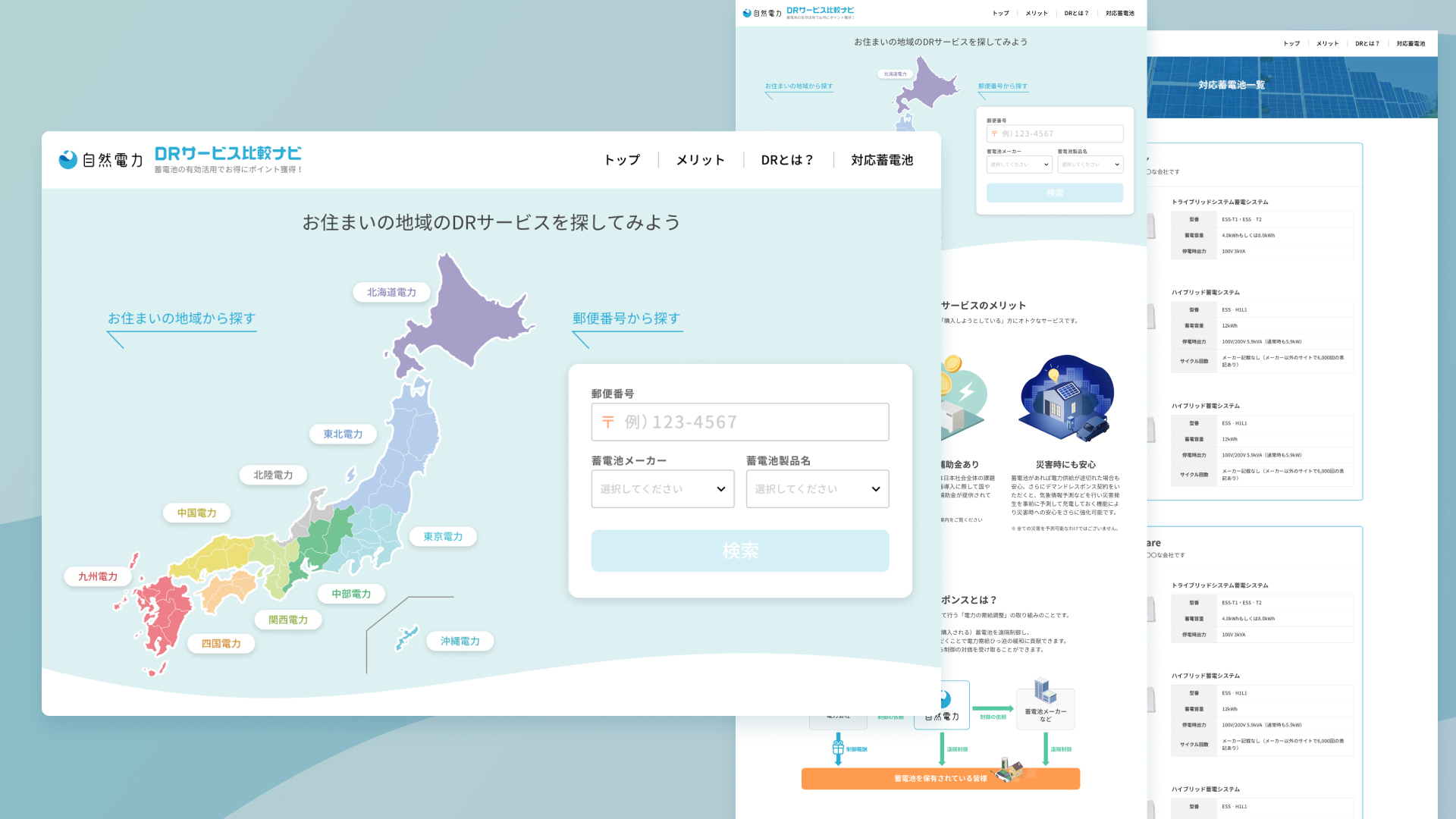The image size is (1456, 819).
Task: Click the 東京電力 region label
Action: pyautogui.click(x=443, y=536)
